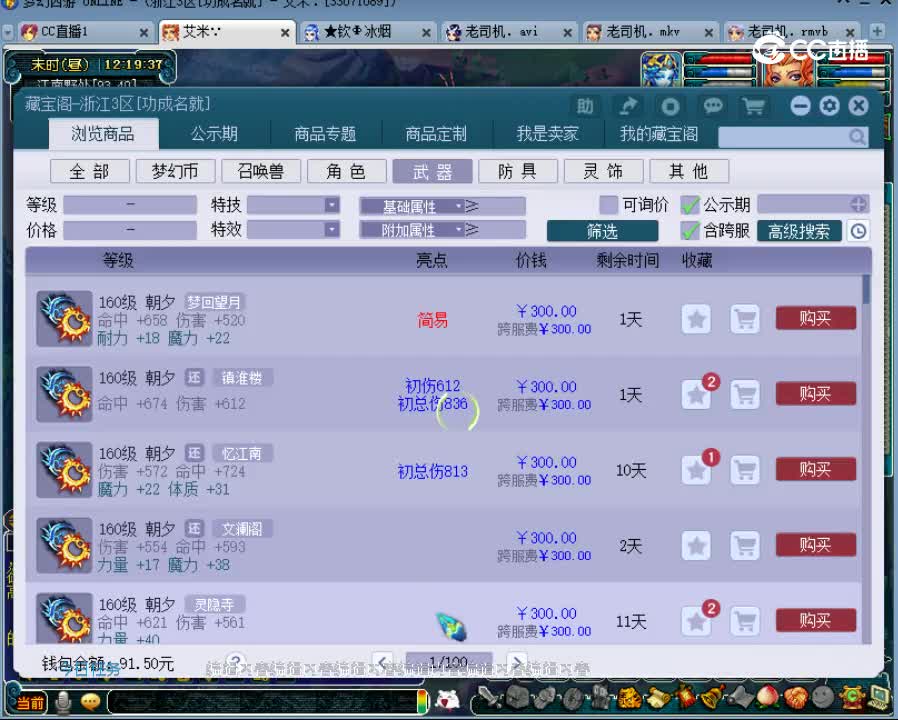This screenshot has width=898, height=720.
Task: Select the 全部 category button
Action: click(x=89, y=171)
